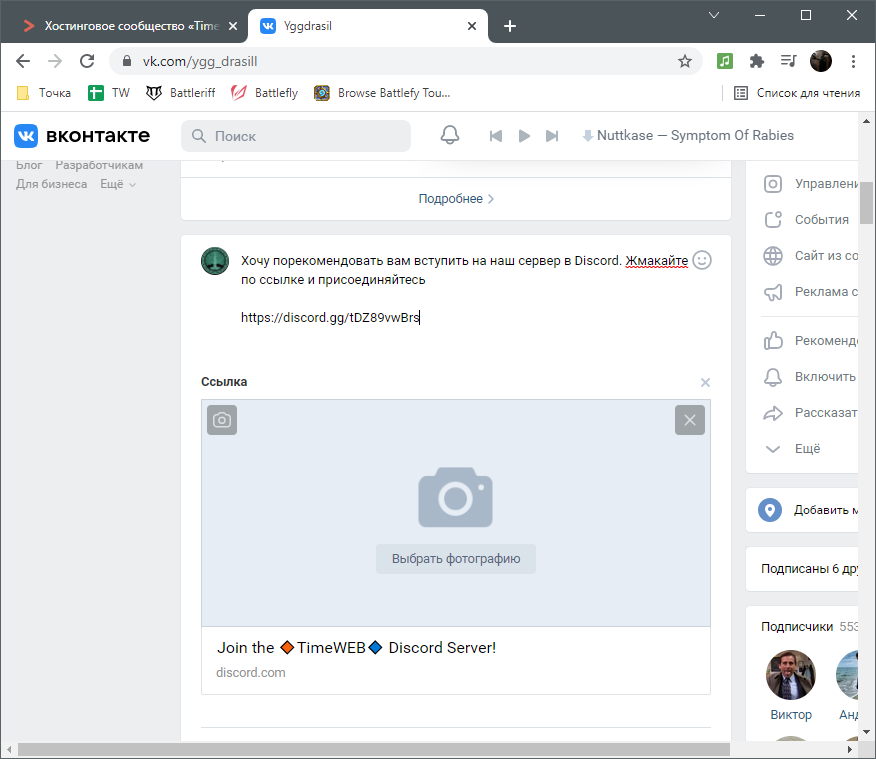Image resolution: width=876 pixels, height=759 pixels.
Task: Open browser extensions puzzle icon
Action: point(757,61)
